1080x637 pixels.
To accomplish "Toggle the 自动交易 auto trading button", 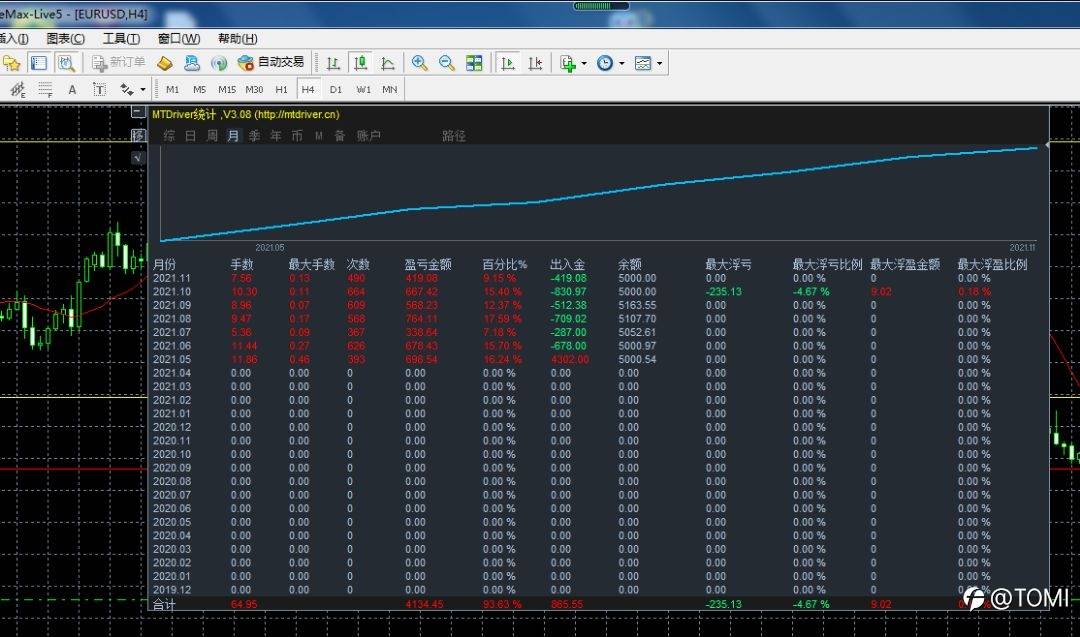I will click(x=270, y=62).
